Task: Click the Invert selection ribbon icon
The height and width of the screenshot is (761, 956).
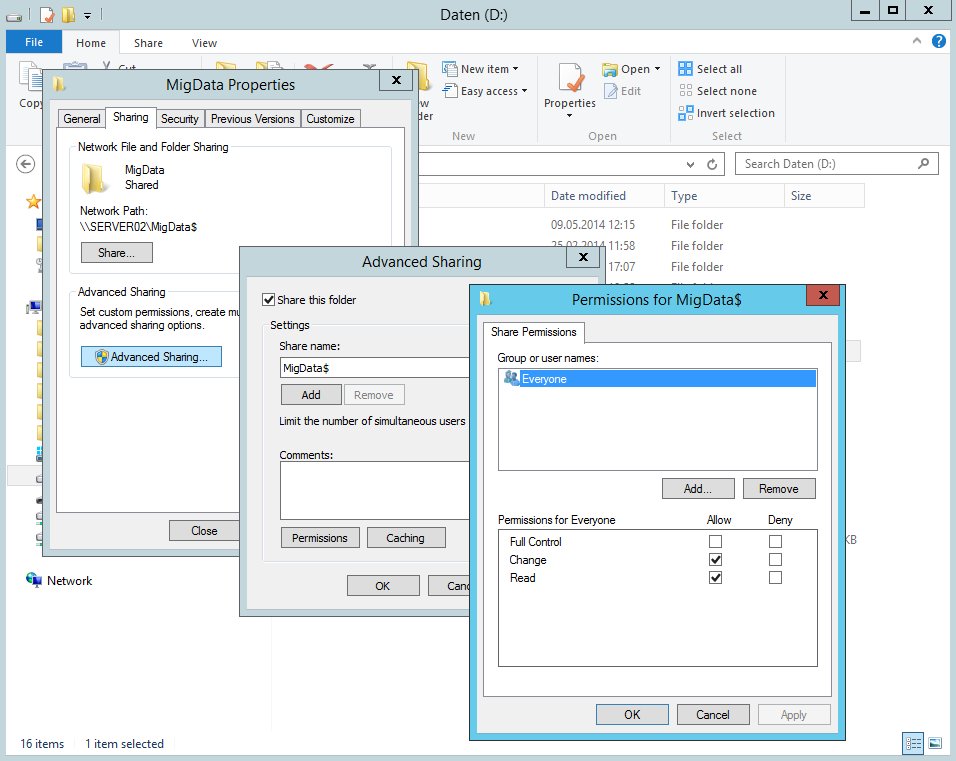Action: (x=685, y=113)
